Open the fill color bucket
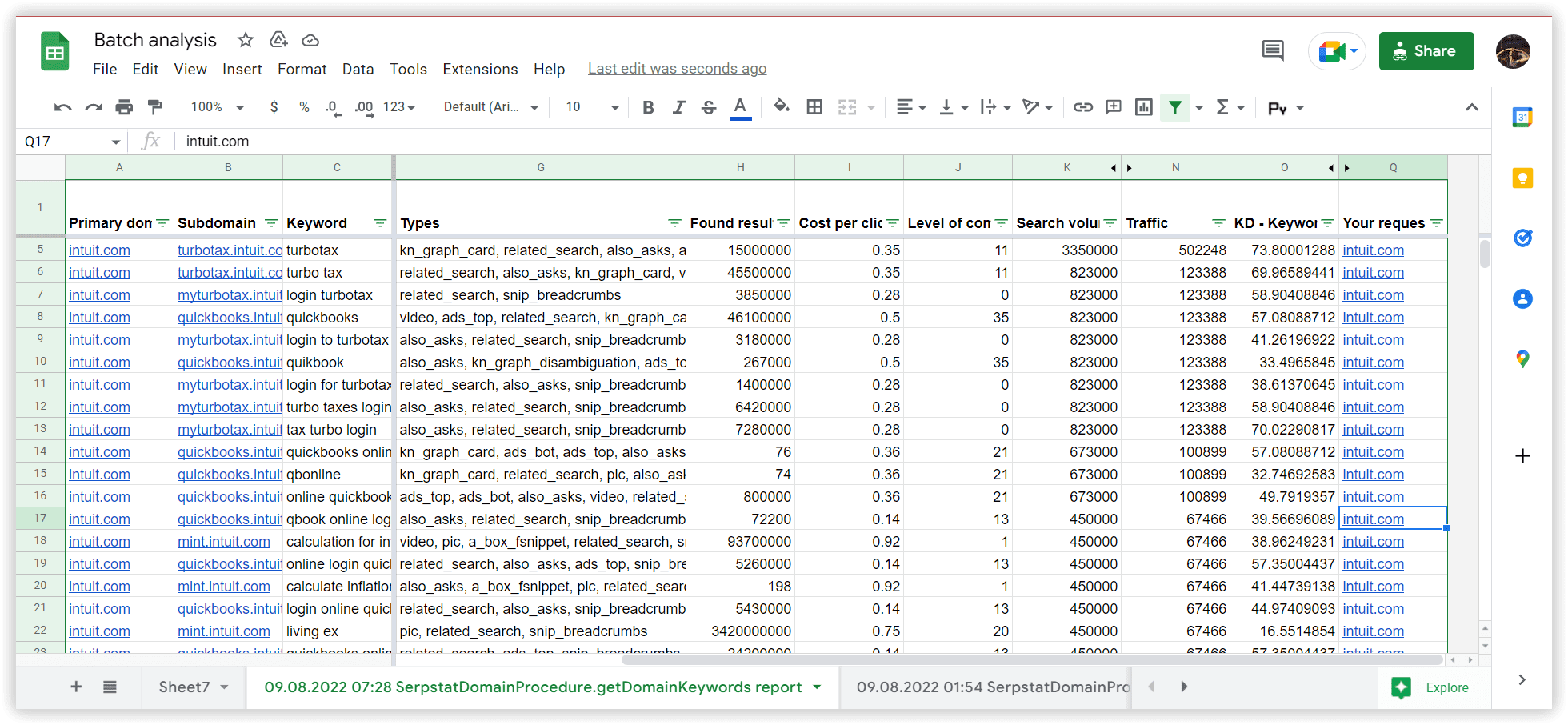The height and width of the screenshot is (725, 1568). [x=782, y=107]
